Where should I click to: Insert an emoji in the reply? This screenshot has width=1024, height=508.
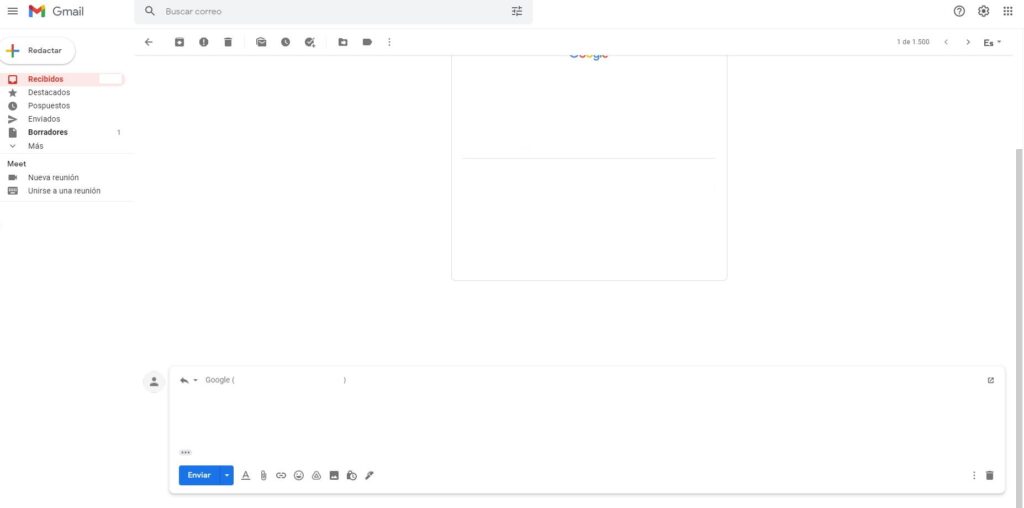click(298, 475)
